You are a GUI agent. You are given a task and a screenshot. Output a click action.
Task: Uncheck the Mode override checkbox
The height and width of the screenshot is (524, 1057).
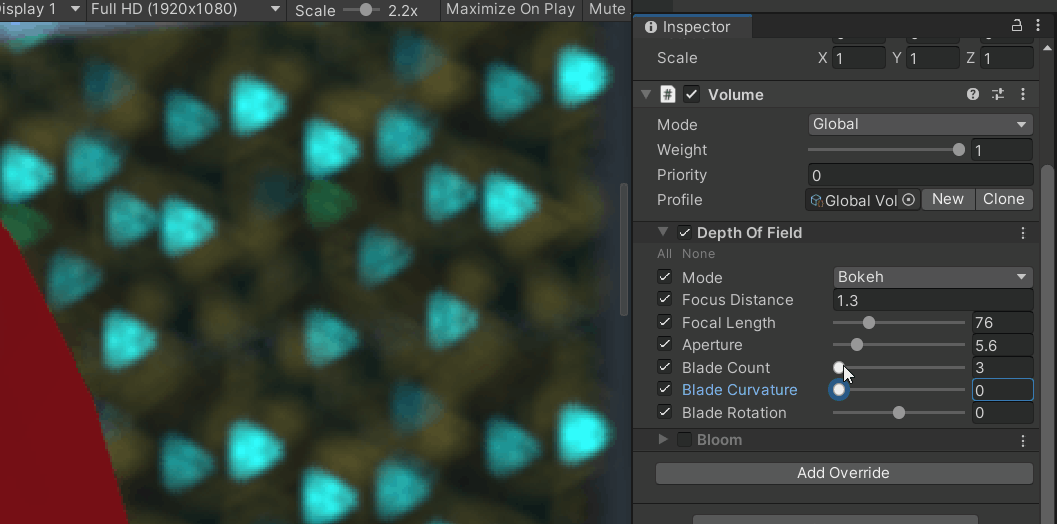tap(665, 276)
